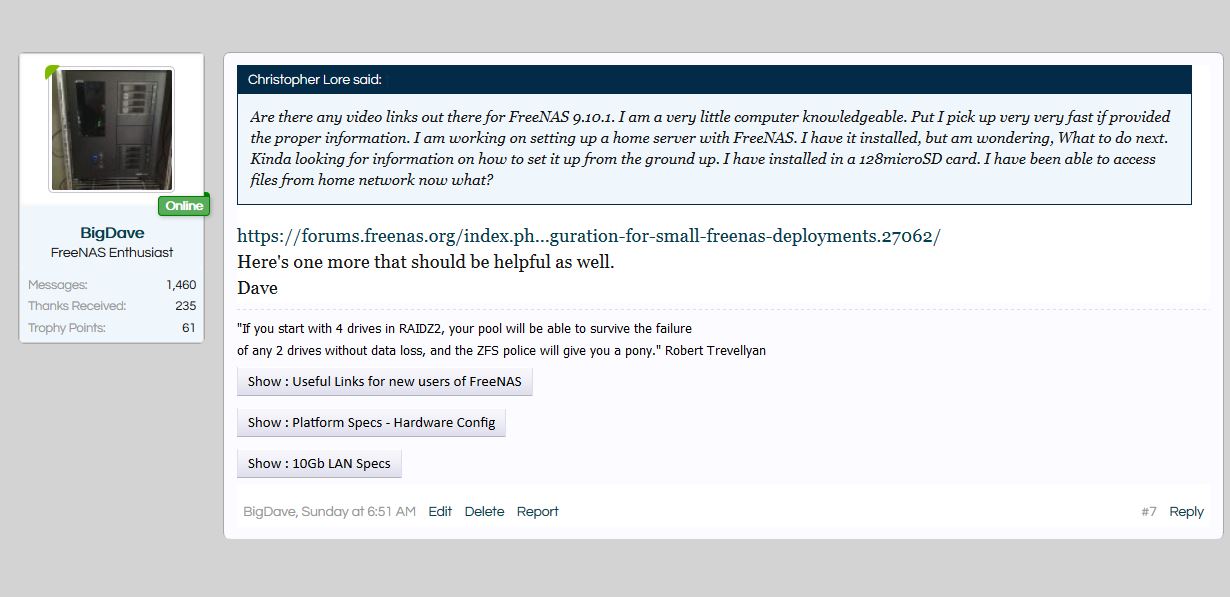Edit this post
This screenshot has width=1230, height=597.
[x=440, y=511]
